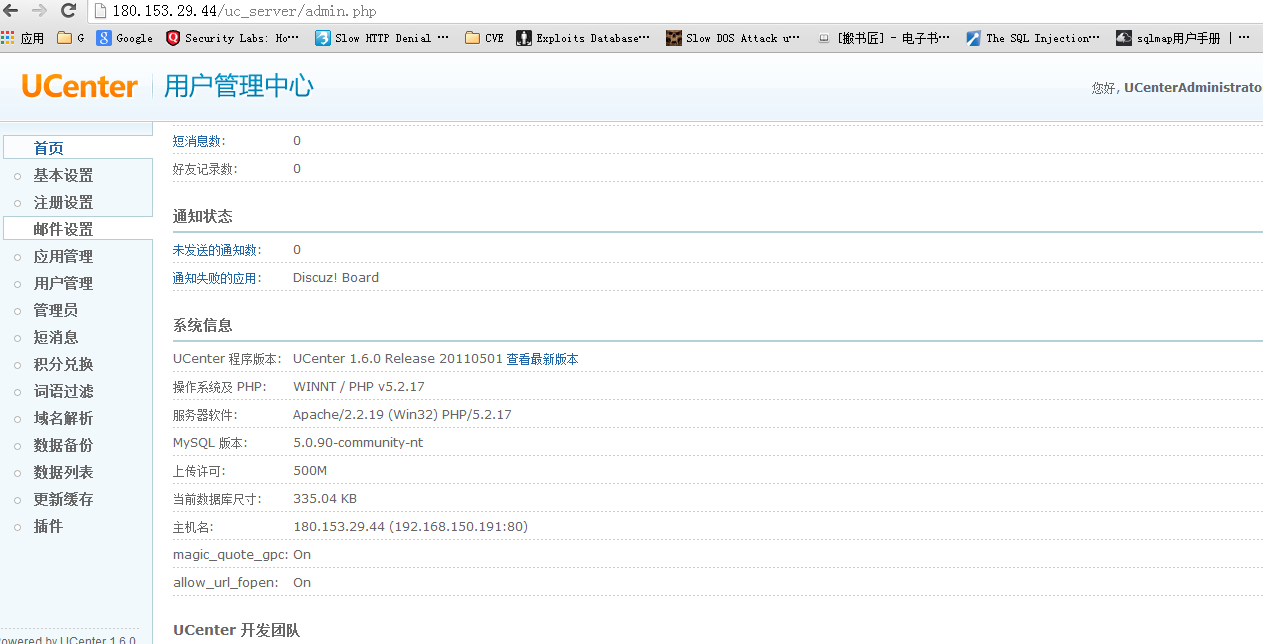Open 积分兑换 in the sidebar

point(63,364)
